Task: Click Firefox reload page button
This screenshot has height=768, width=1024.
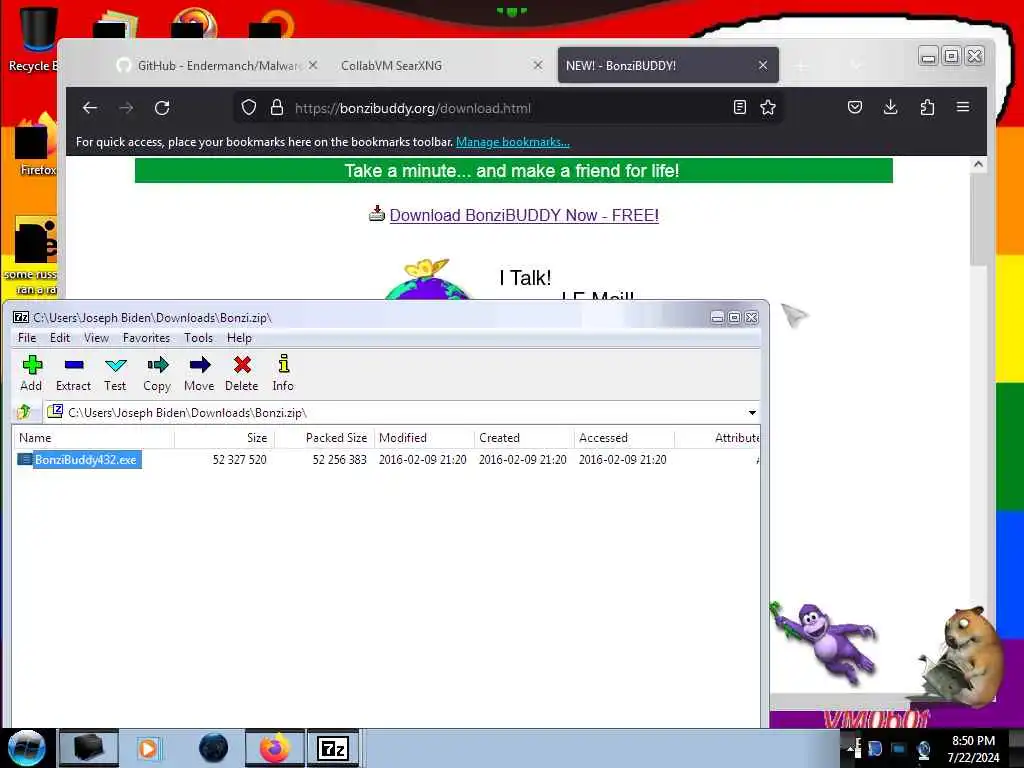Action: (162, 108)
